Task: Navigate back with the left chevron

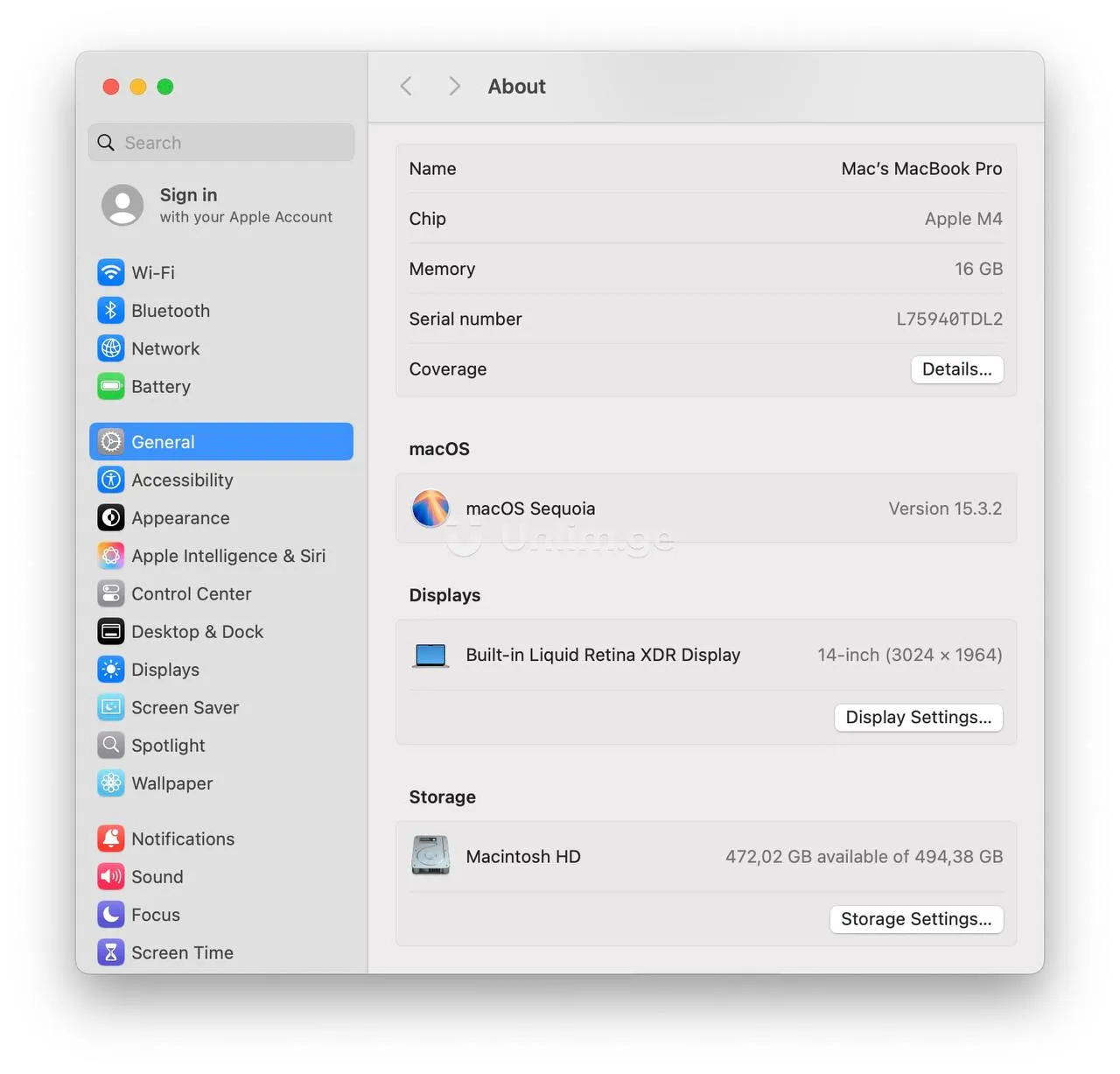Action: pyautogui.click(x=406, y=86)
